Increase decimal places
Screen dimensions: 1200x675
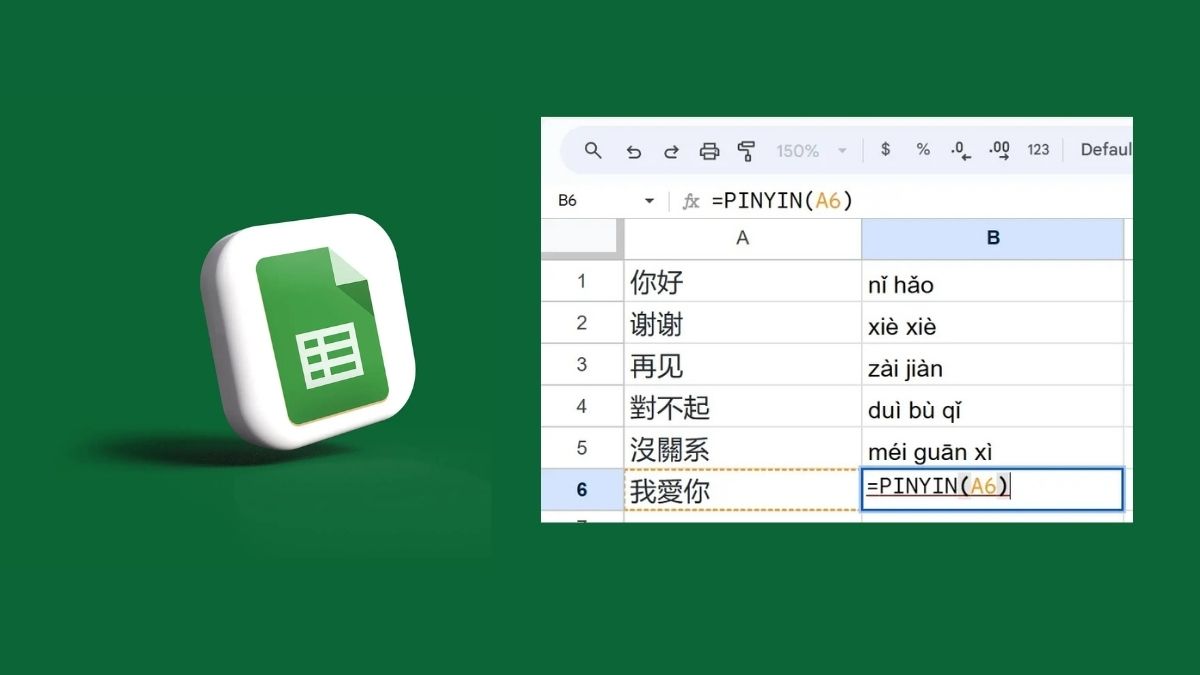pos(998,150)
